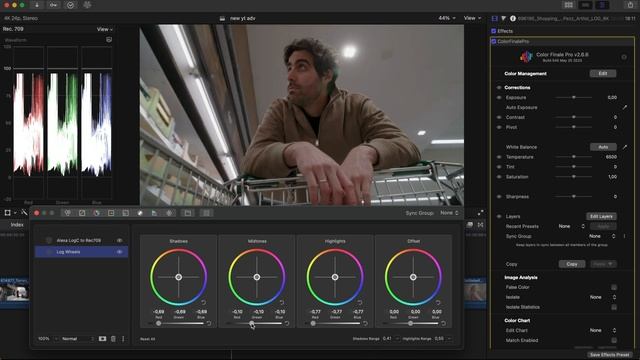Click the mask icon beside the trash
Screen dimensions: 640x360
102,339
